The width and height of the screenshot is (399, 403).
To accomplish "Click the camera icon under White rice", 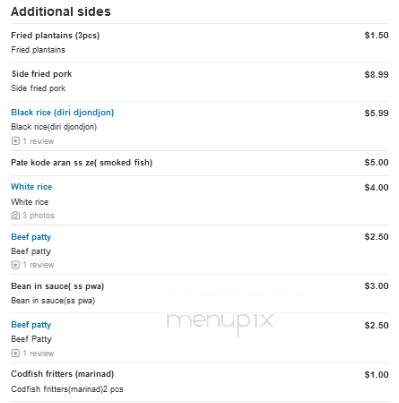I will click(15, 215).
